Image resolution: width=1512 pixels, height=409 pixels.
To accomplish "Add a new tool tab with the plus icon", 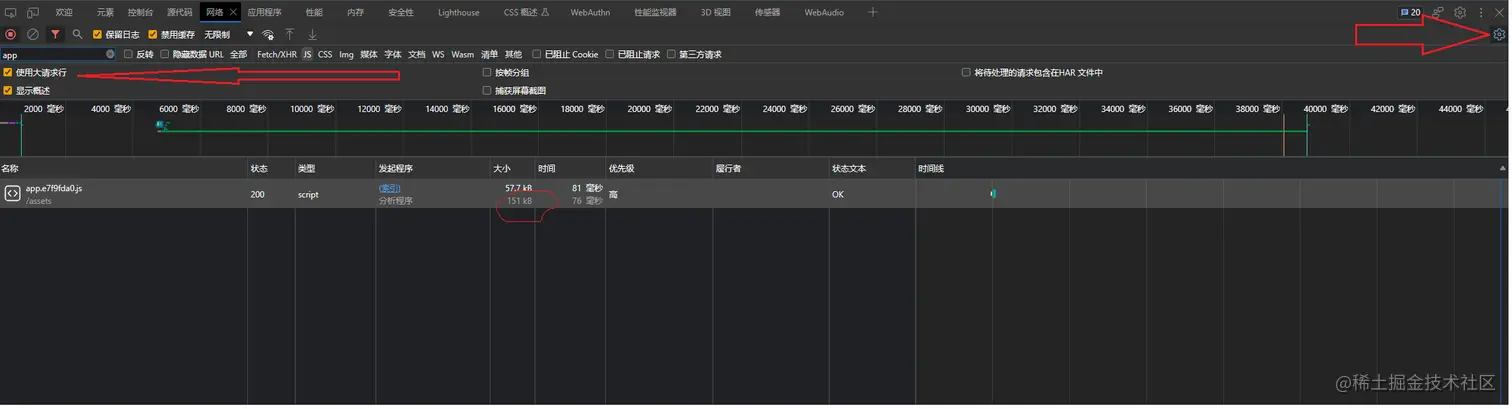I will tap(873, 12).
